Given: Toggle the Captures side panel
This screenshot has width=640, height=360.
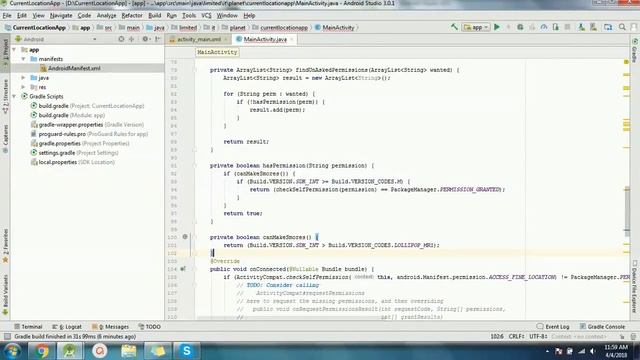Looking at the screenshot, I should click(5, 139).
